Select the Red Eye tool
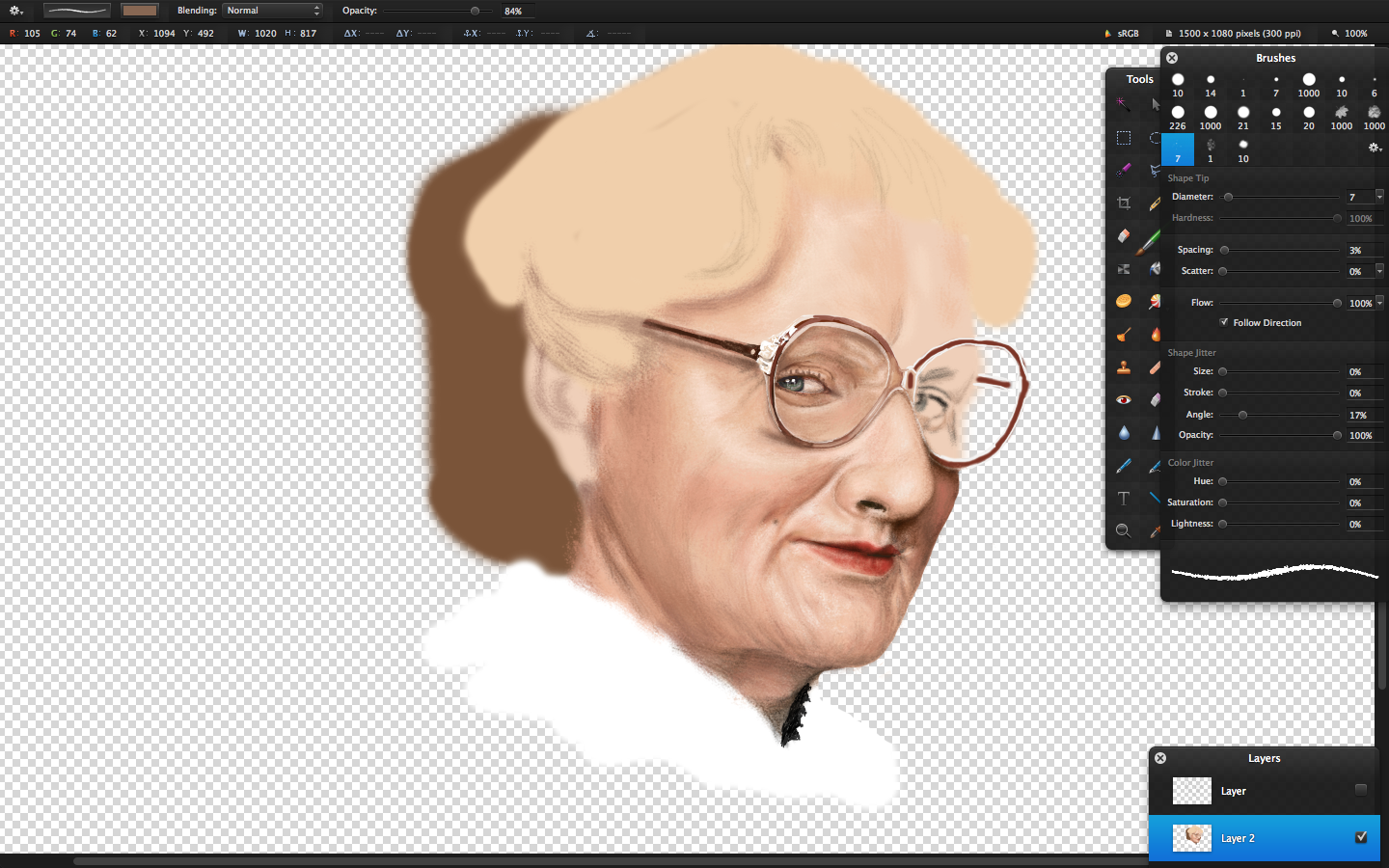1389x868 pixels. pyautogui.click(x=1124, y=399)
